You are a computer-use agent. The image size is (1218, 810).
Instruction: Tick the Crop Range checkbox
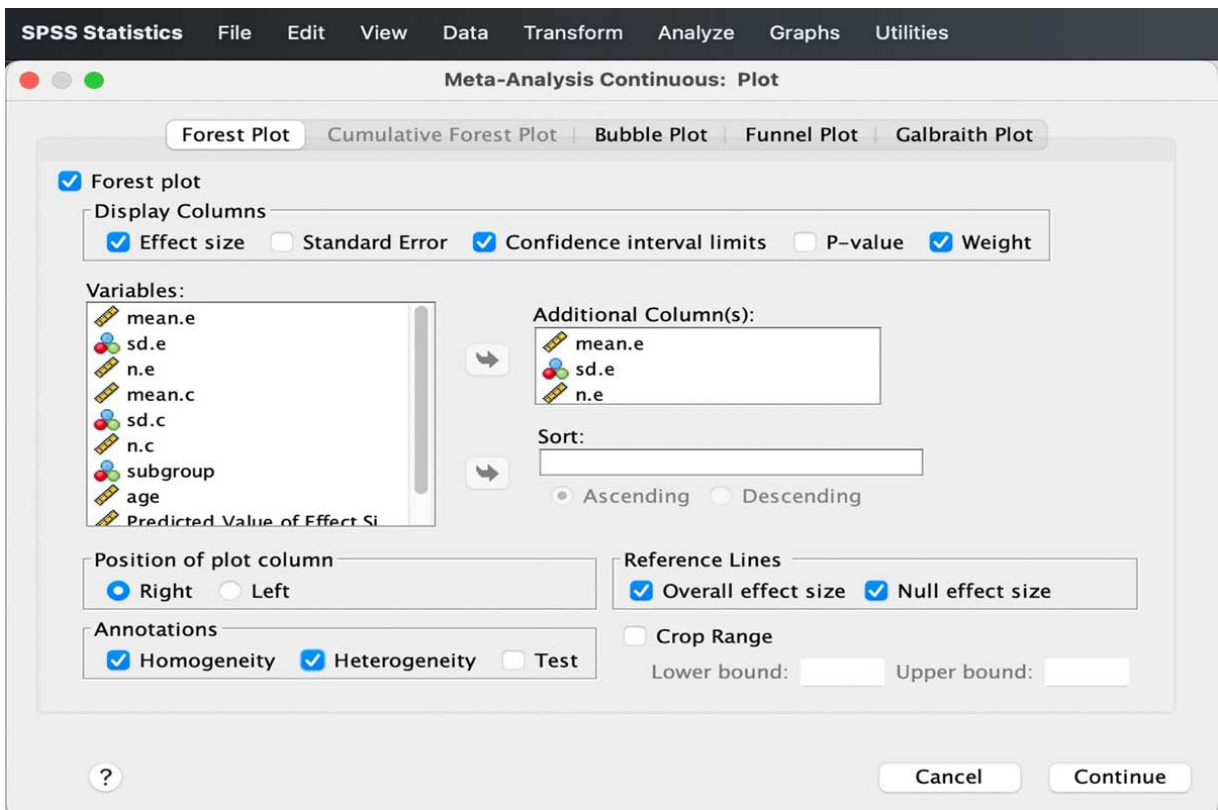coord(634,636)
